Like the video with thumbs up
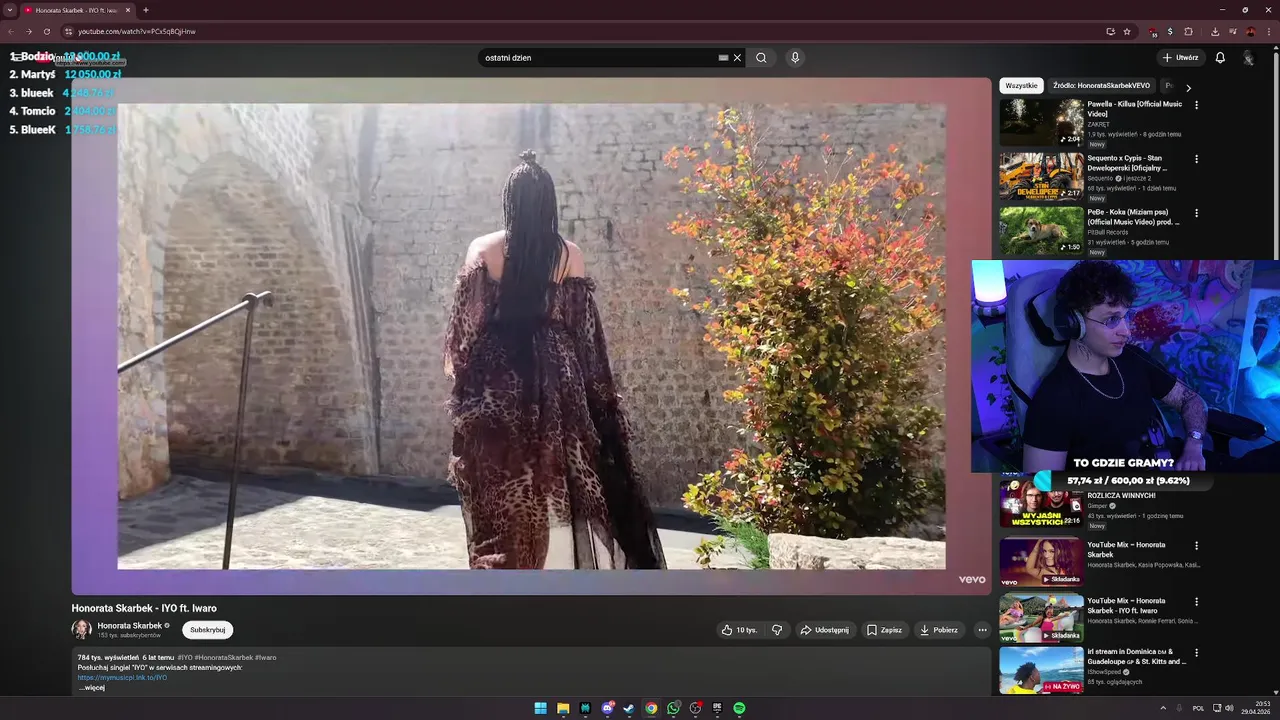This screenshot has width=1280, height=720. tap(739, 630)
